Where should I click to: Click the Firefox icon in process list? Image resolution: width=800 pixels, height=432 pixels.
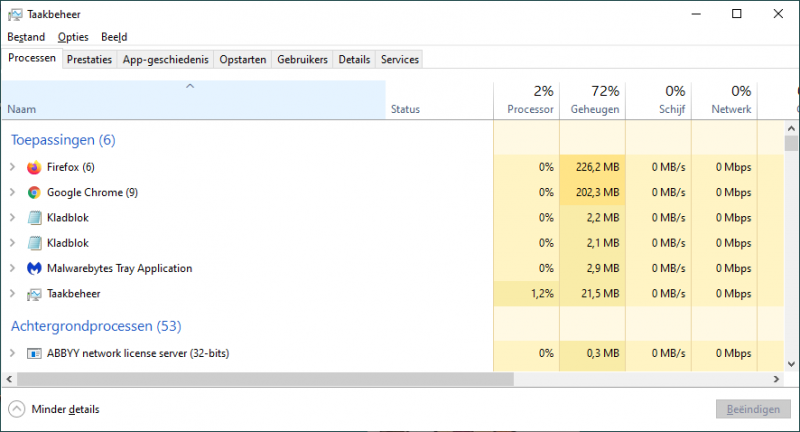[x=34, y=167]
